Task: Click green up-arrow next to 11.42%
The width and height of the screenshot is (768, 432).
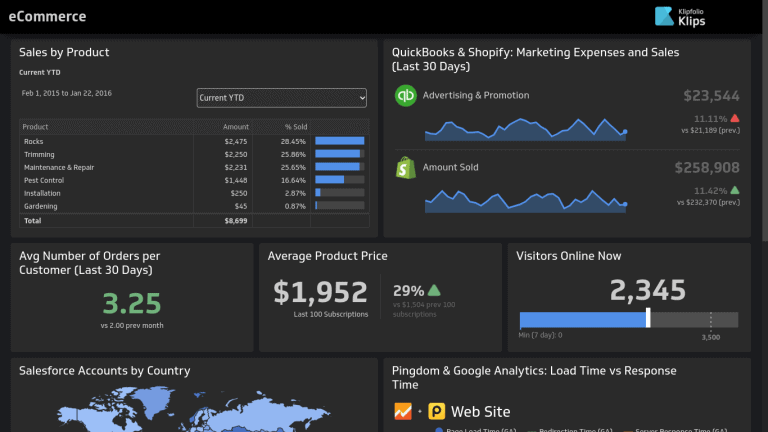Action: click(735, 190)
